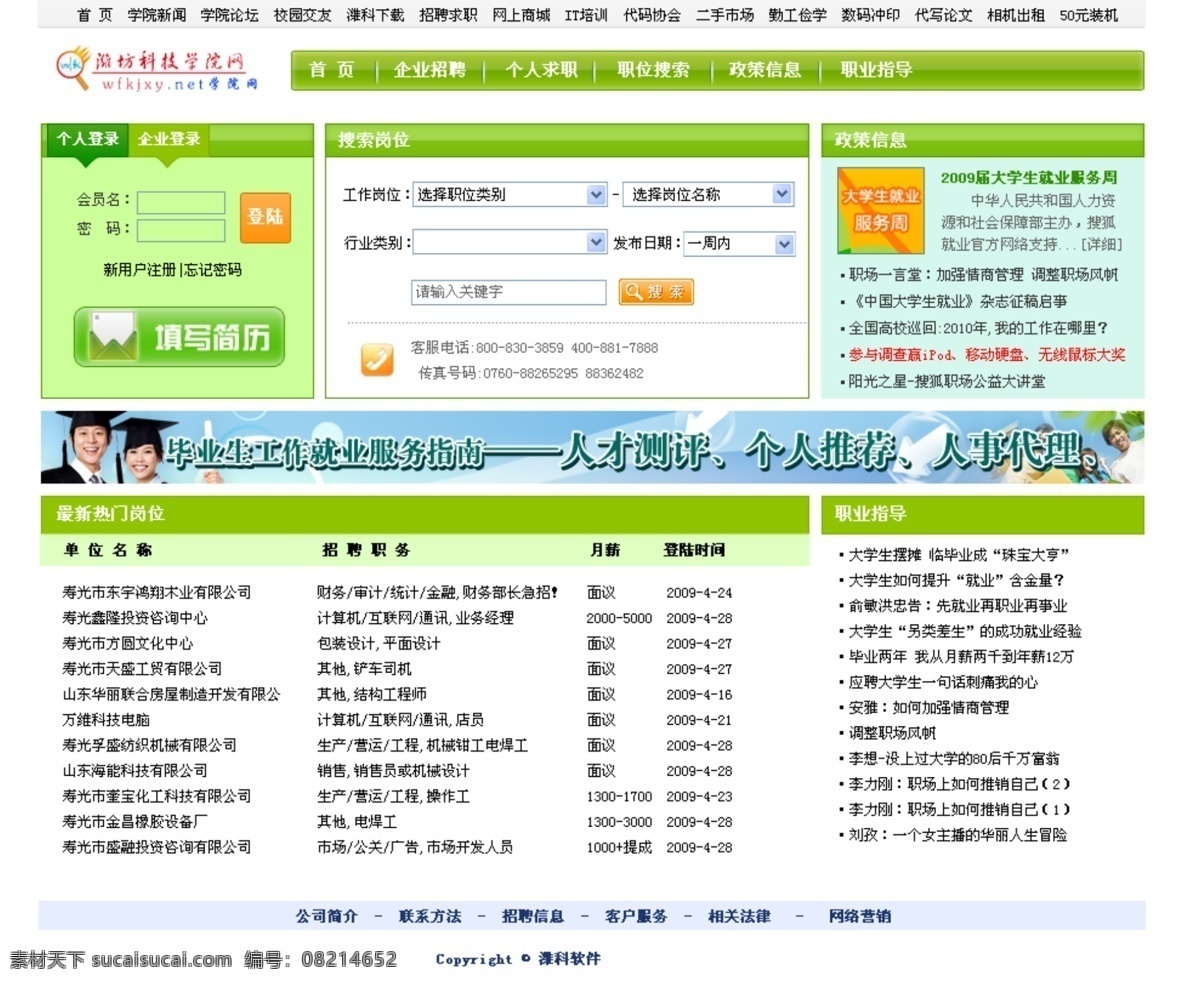Click the 请输入关键字 search field

pos(509,292)
